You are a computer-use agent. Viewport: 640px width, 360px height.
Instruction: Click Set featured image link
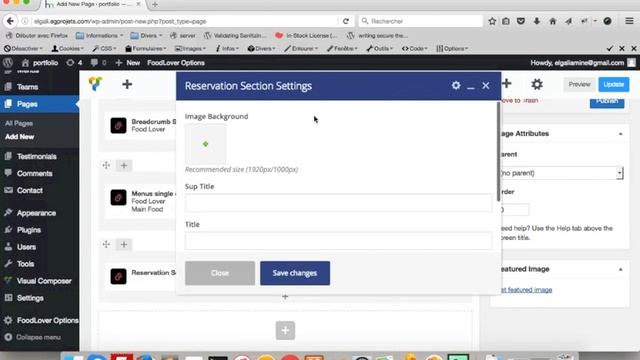pyautogui.click(x=526, y=290)
